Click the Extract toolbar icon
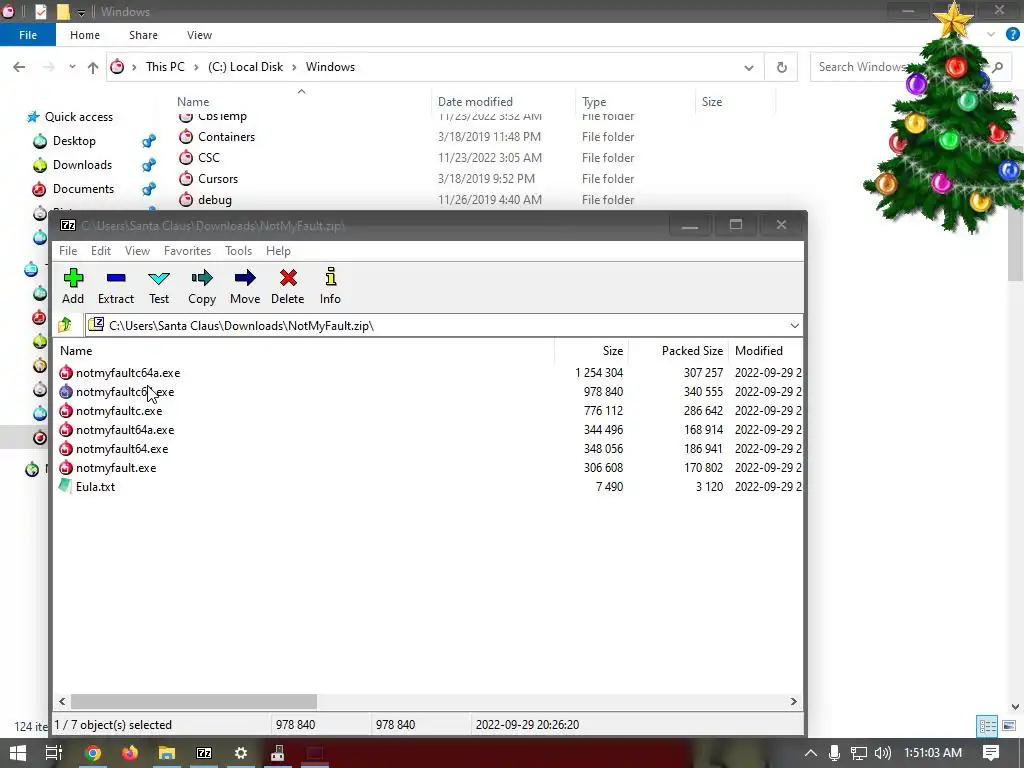The width and height of the screenshot is (1024, 768). coord(116,286)
